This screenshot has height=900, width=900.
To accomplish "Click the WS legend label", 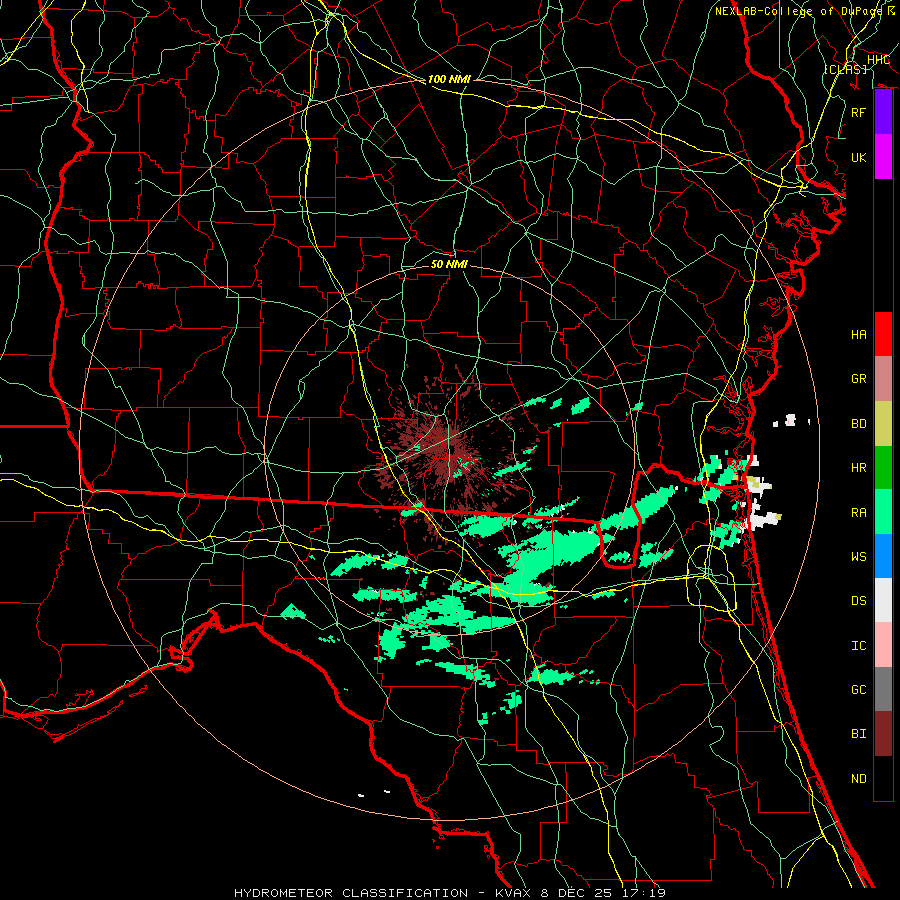I will [859, 557].
